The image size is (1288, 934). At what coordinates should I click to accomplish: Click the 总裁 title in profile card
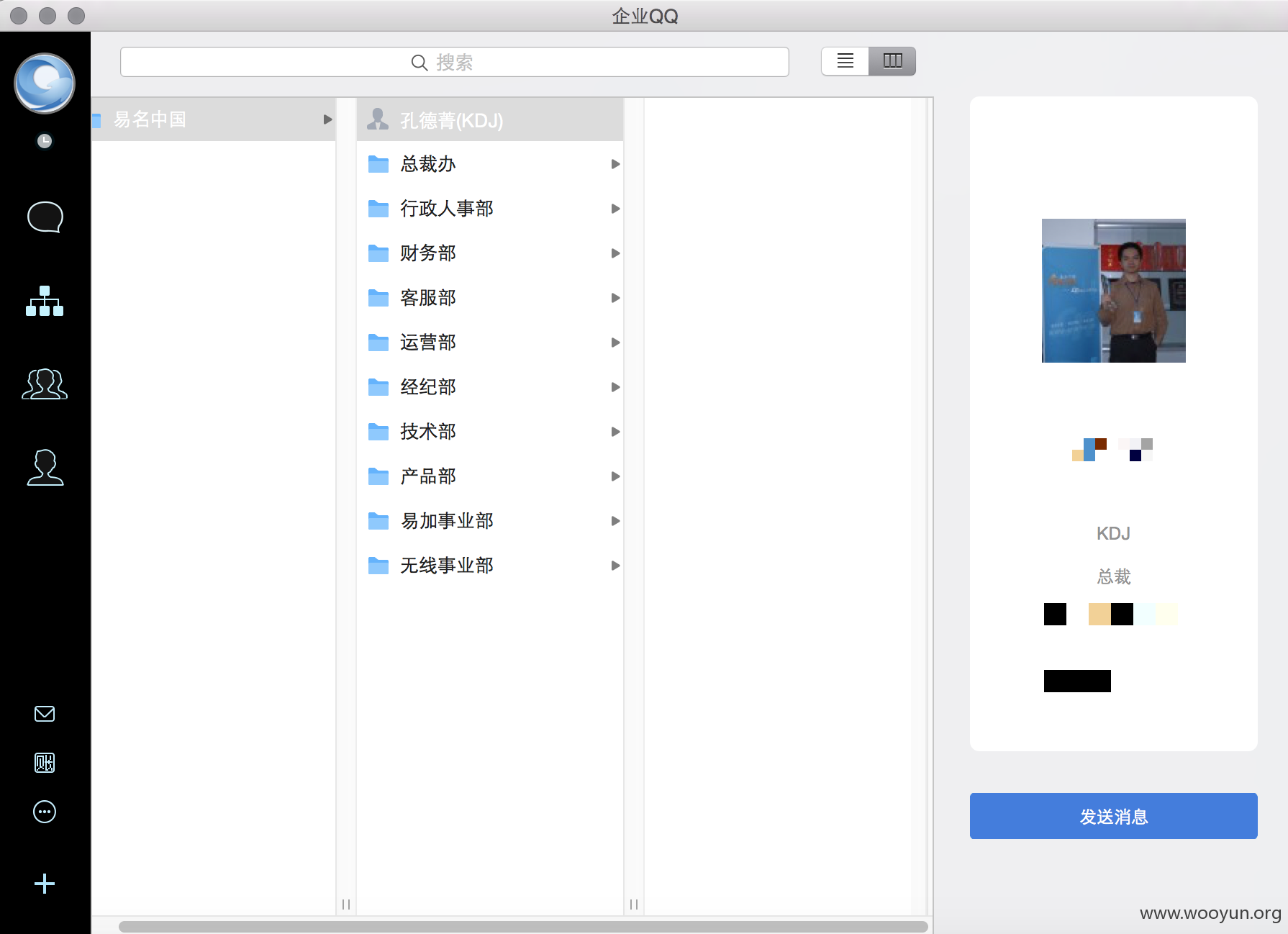1113,576
